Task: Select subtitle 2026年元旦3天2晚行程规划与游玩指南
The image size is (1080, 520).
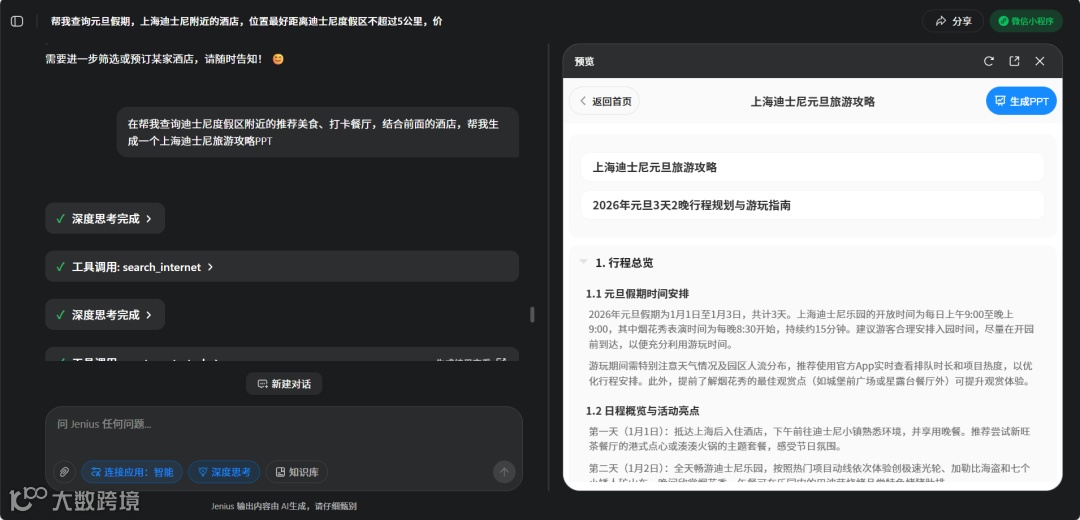Action: 812,205
